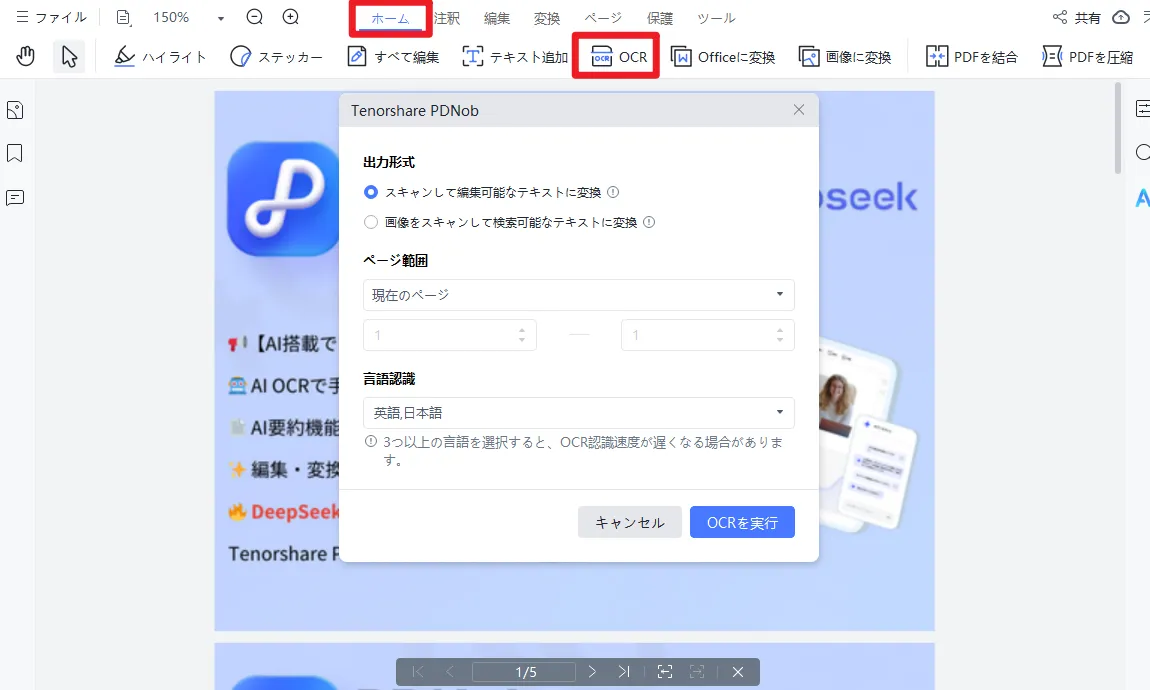Screen dimensions: 1150x690
Task: Click the キャンセル button
Action: coord(630,522)
